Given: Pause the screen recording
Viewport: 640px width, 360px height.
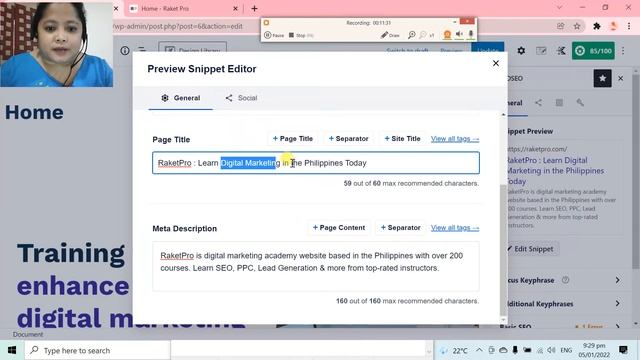Looking at the screenshot, I should coord(274,35).
